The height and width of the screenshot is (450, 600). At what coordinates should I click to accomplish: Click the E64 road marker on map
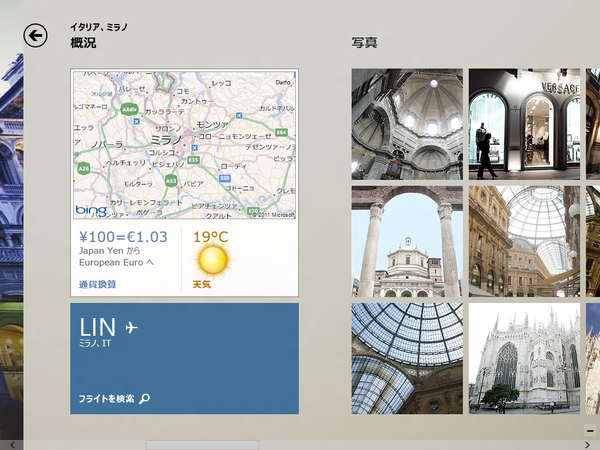[281, 132]
